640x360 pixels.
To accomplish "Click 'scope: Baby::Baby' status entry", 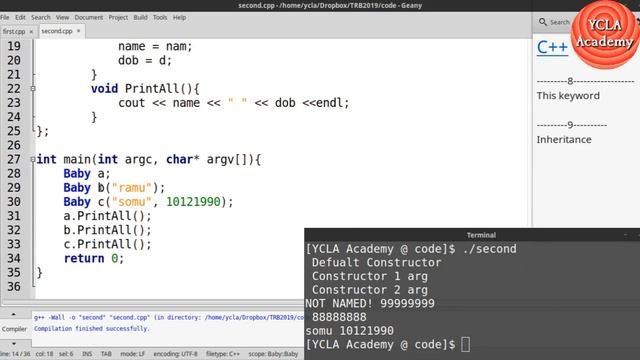I will (x=273, y=354).
